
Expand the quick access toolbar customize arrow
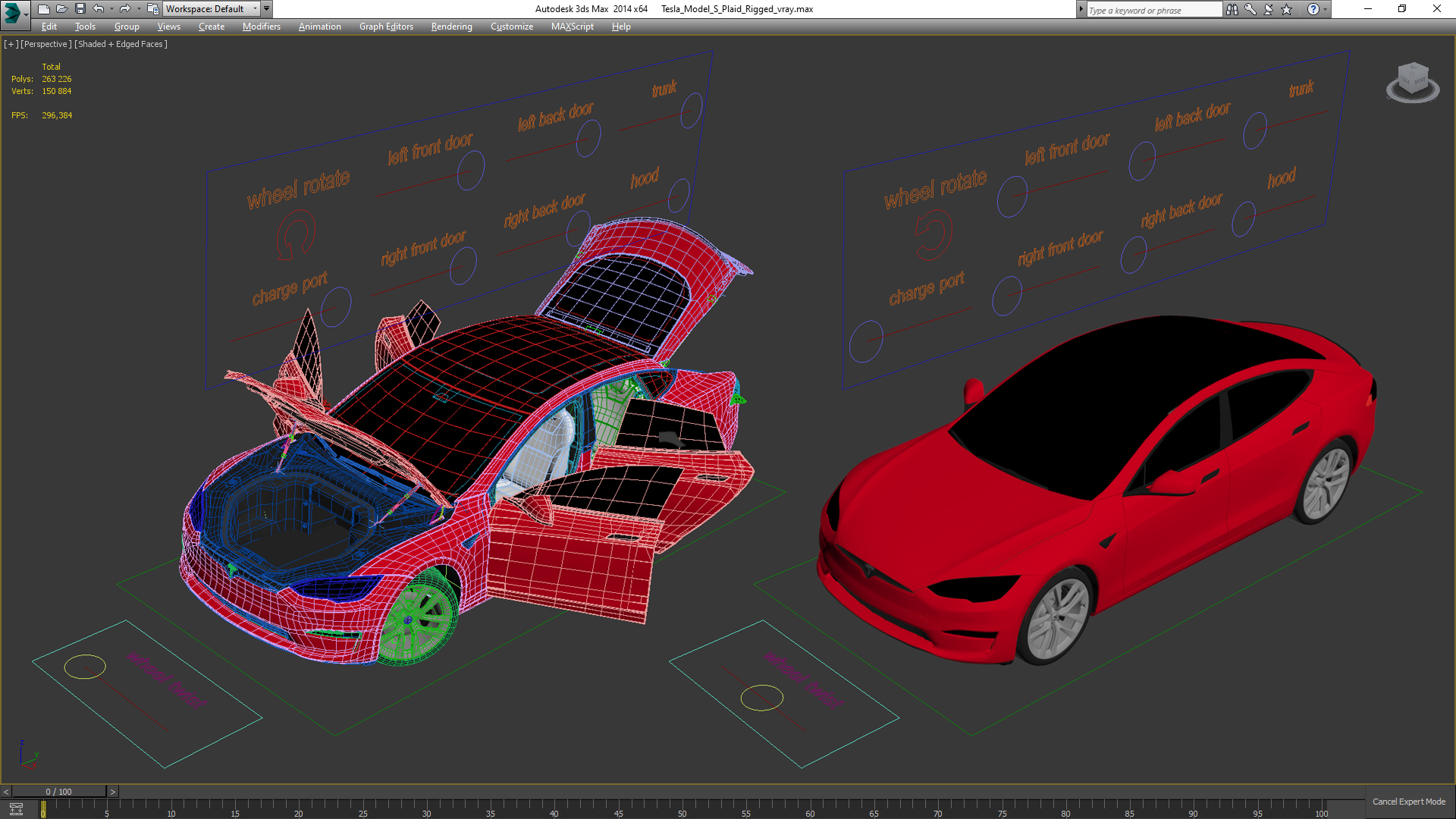[267, 9]
